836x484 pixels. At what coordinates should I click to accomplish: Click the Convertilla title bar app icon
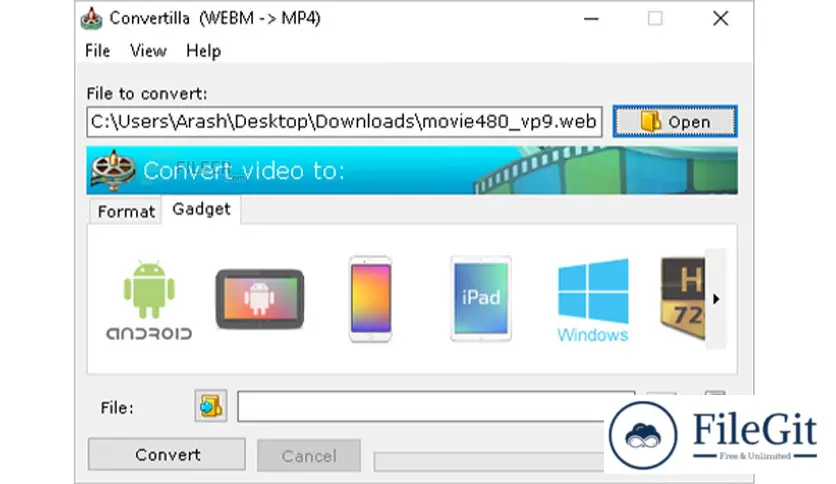(x=91, y=19)
